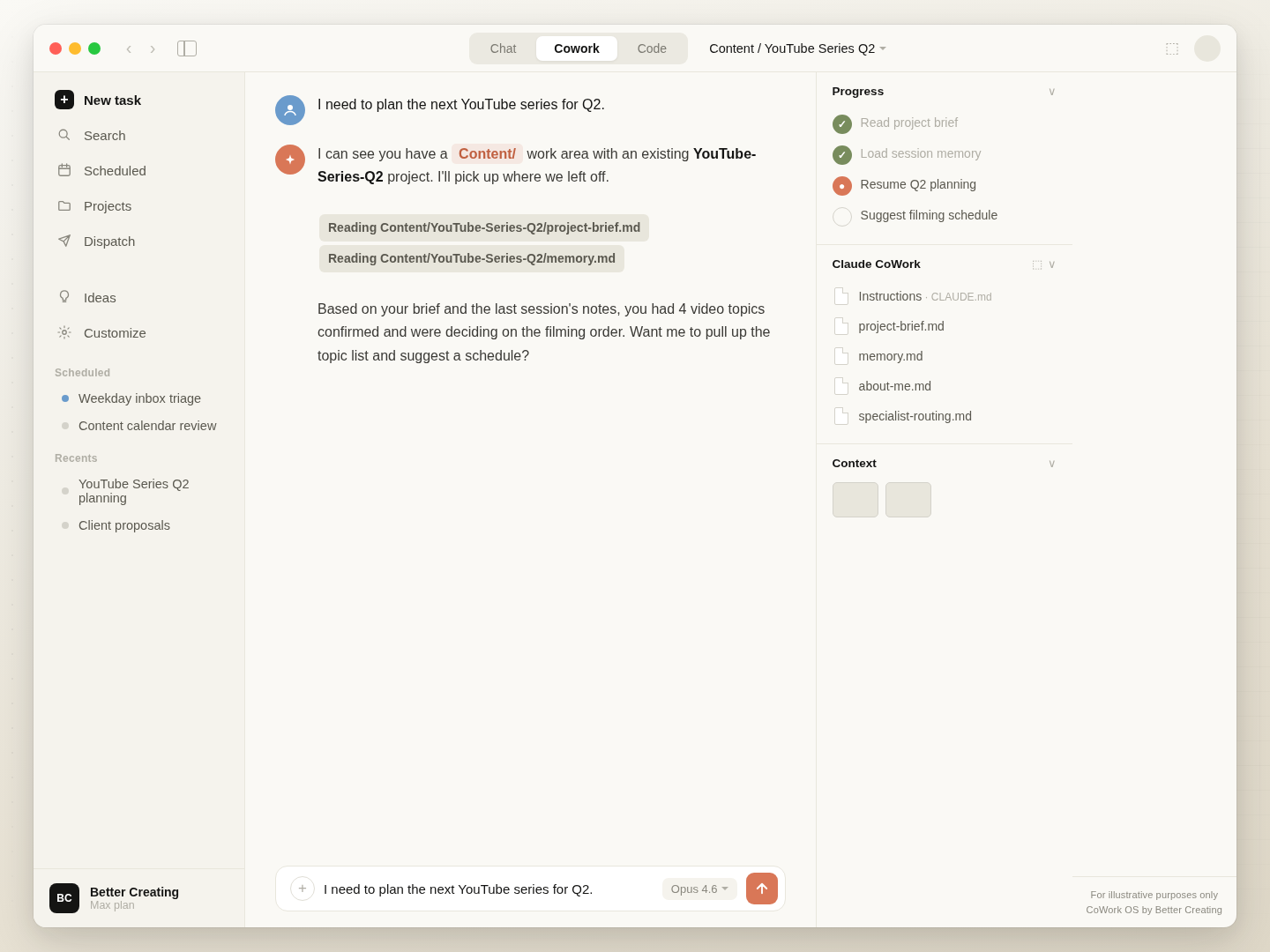The image size is (1270, 952).
Task: Open memory.md from the Claude CoWork panel
Action: pos(890,356)
